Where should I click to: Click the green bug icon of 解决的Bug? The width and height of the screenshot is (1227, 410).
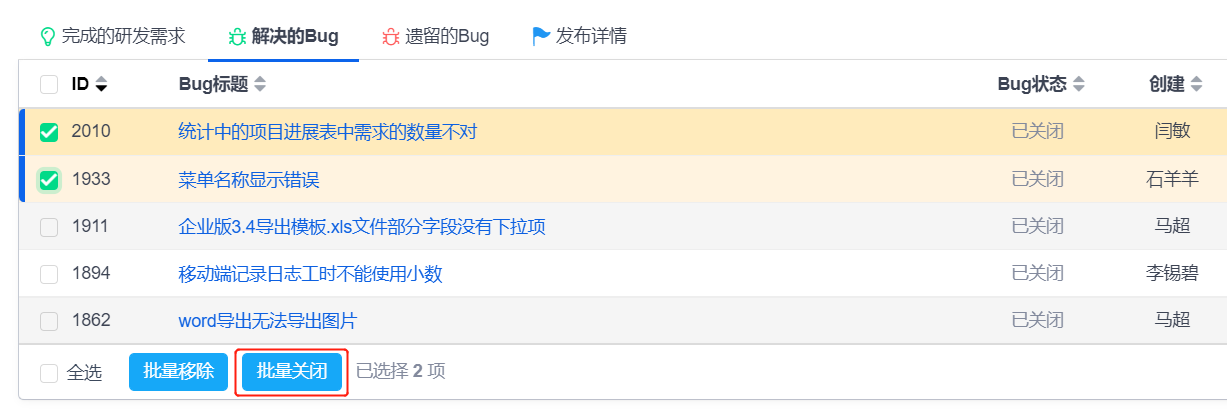237,37
